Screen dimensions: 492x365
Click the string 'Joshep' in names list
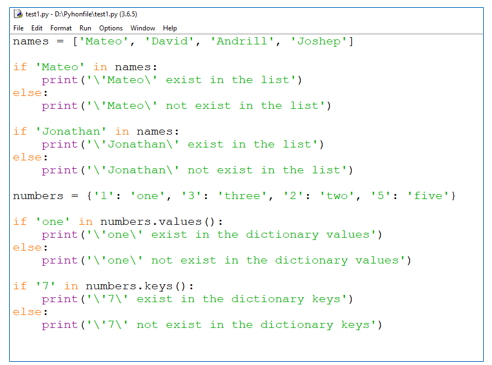319,41
